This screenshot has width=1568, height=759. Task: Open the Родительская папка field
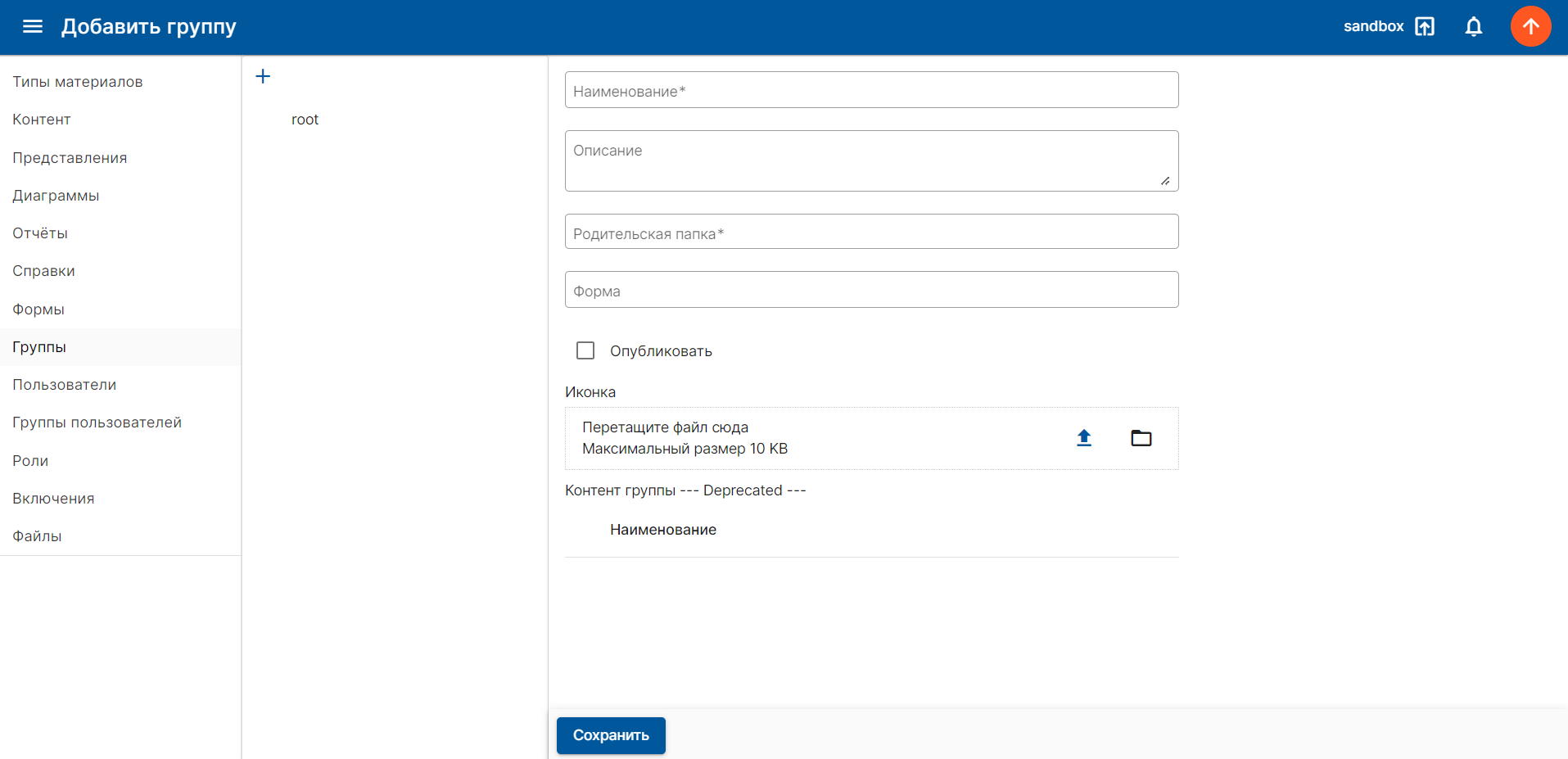pyautogui.click(x=871, y=232)
